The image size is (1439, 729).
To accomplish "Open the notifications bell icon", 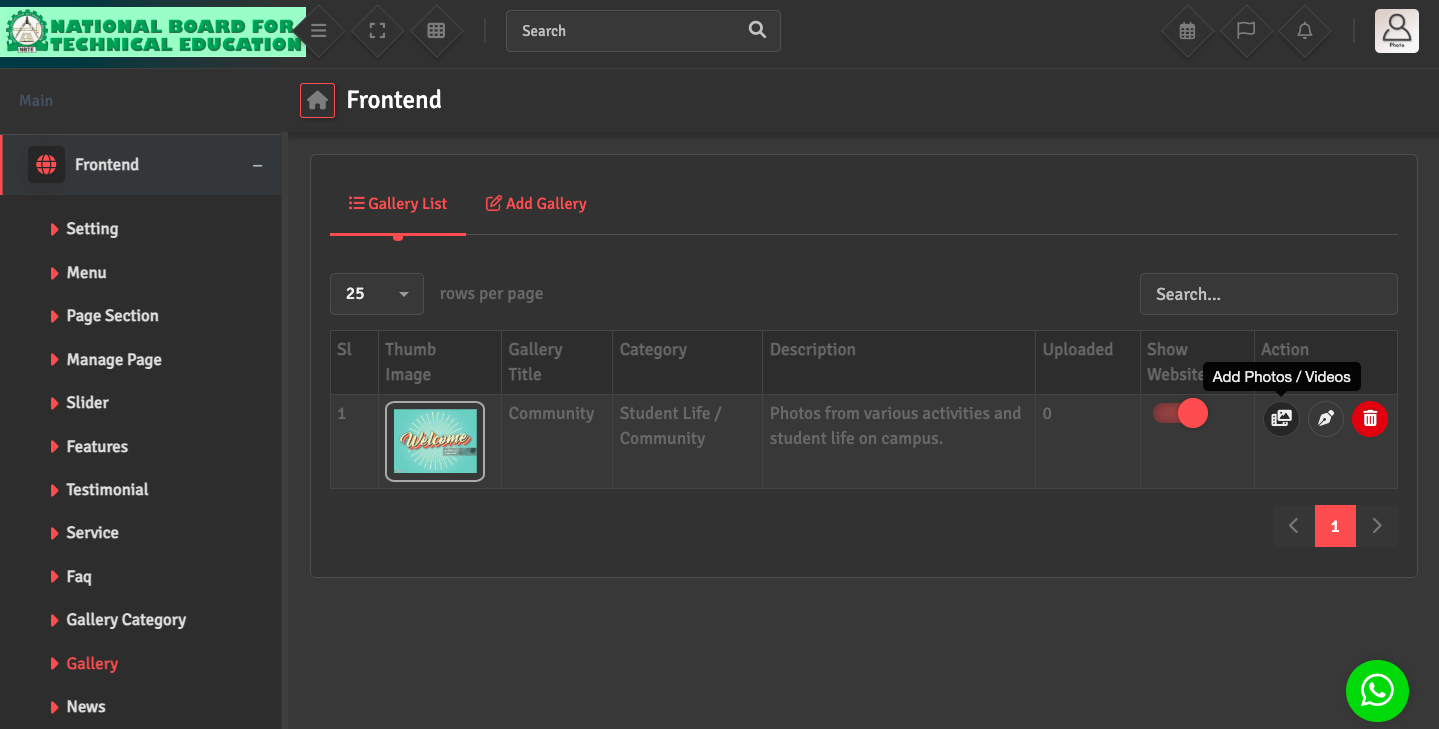I will [1305, 31].
